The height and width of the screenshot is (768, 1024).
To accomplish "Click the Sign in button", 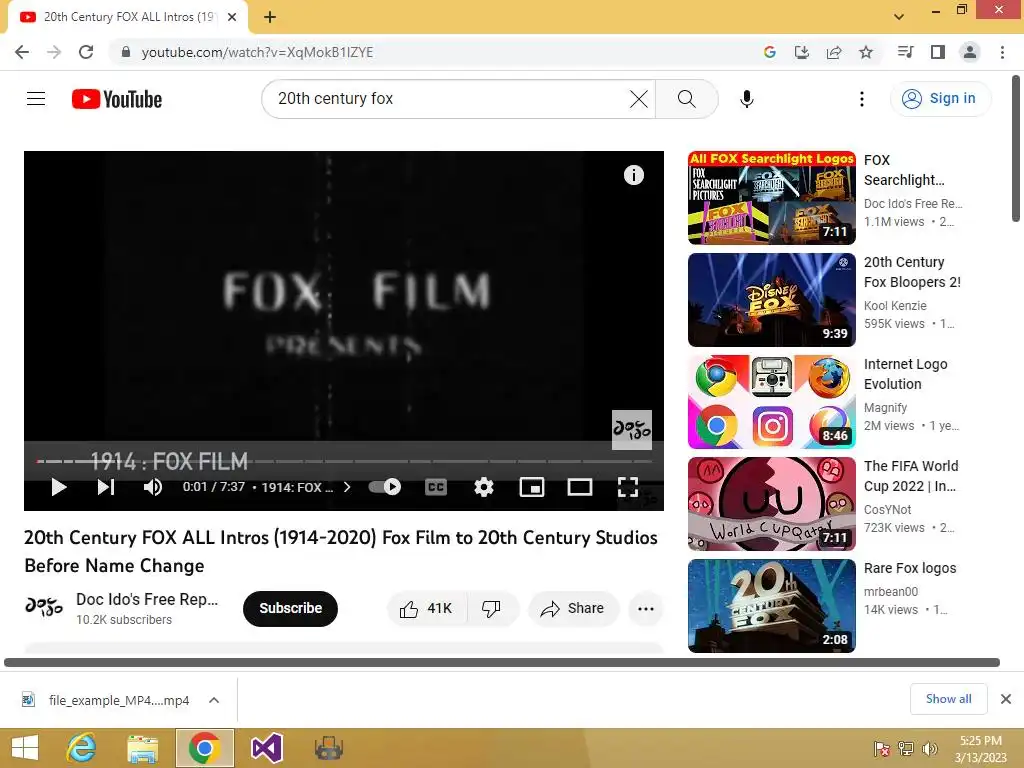I will coord(940,99).
